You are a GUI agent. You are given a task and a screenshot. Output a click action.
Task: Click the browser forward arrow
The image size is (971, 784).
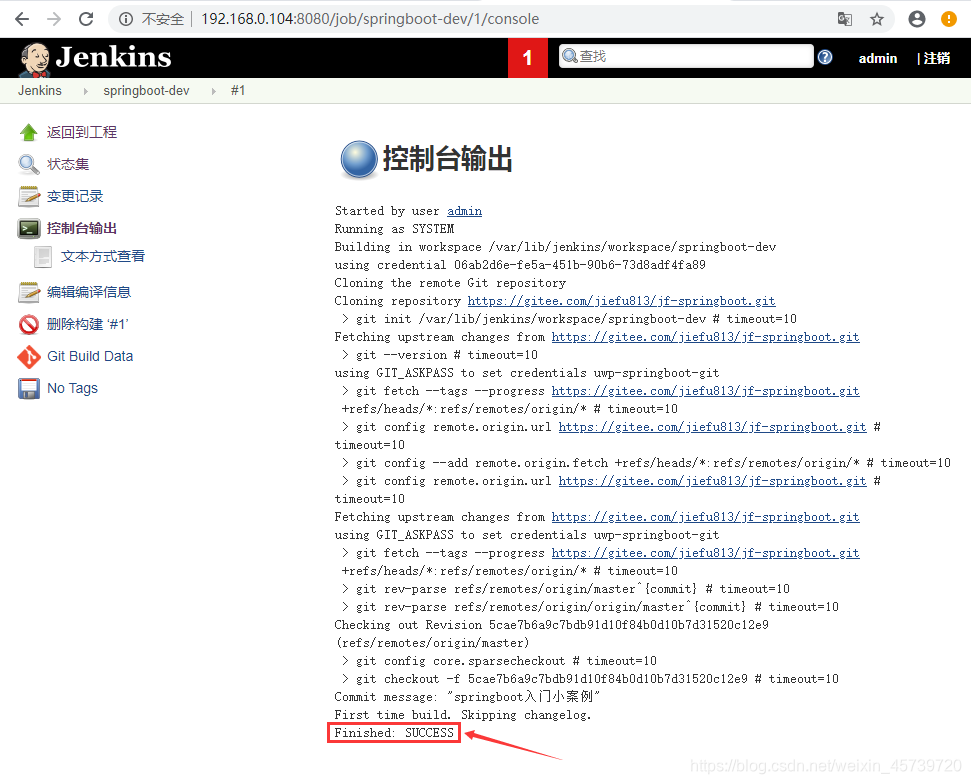[x=54, y=19]
